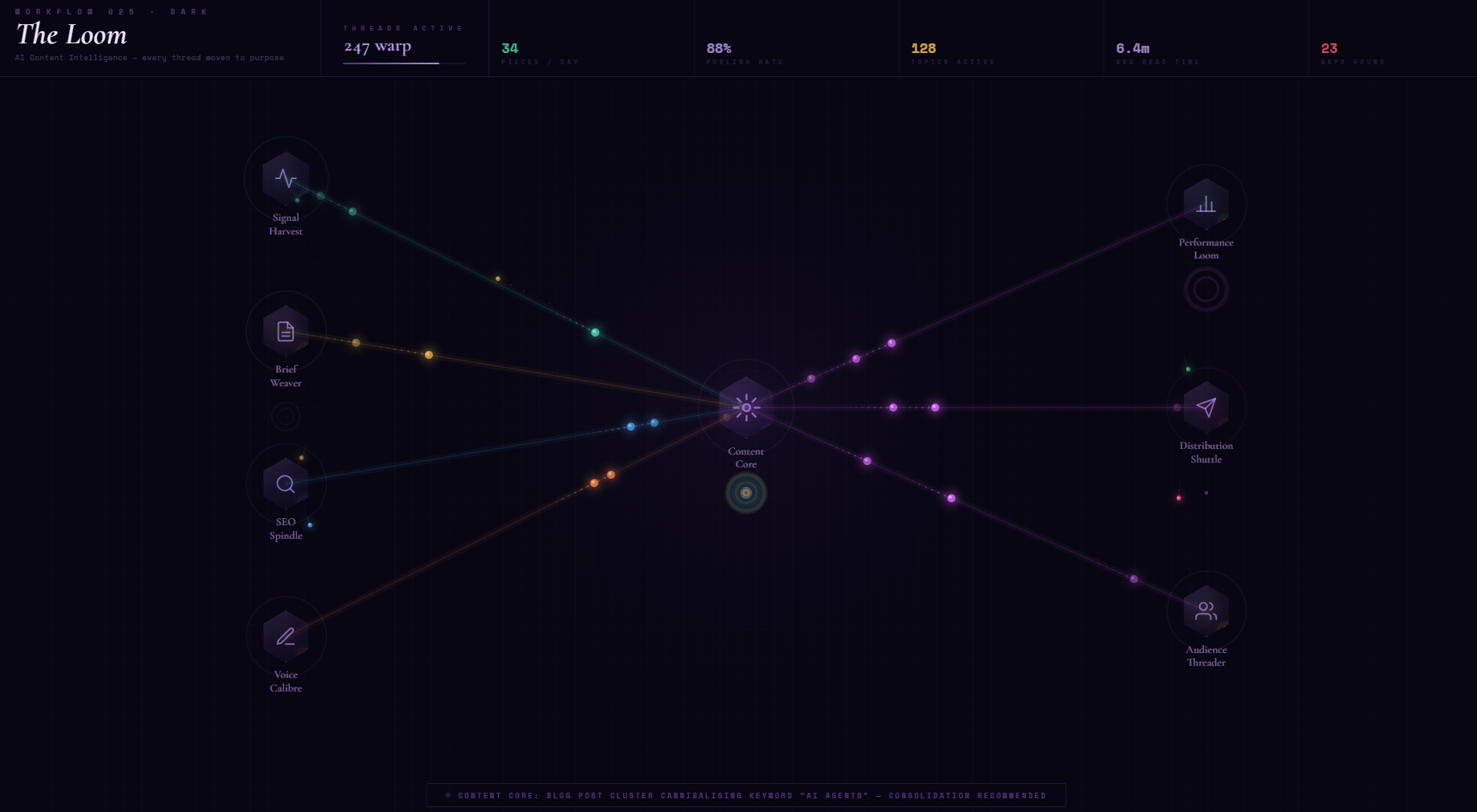This screenshot has height=812, width=1477.
Task: Open the Performance Loom chart icon
Action: pyautogui.click(x=1206, y=204)
